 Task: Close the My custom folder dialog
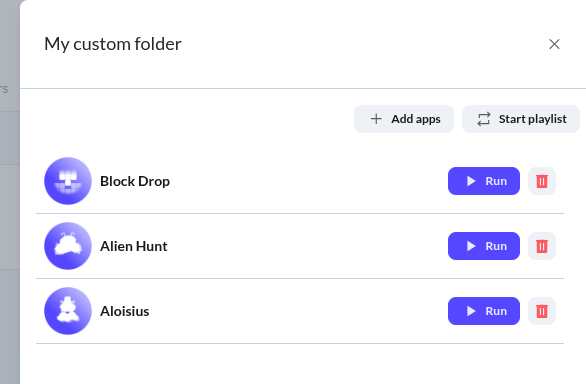[554, 44]
